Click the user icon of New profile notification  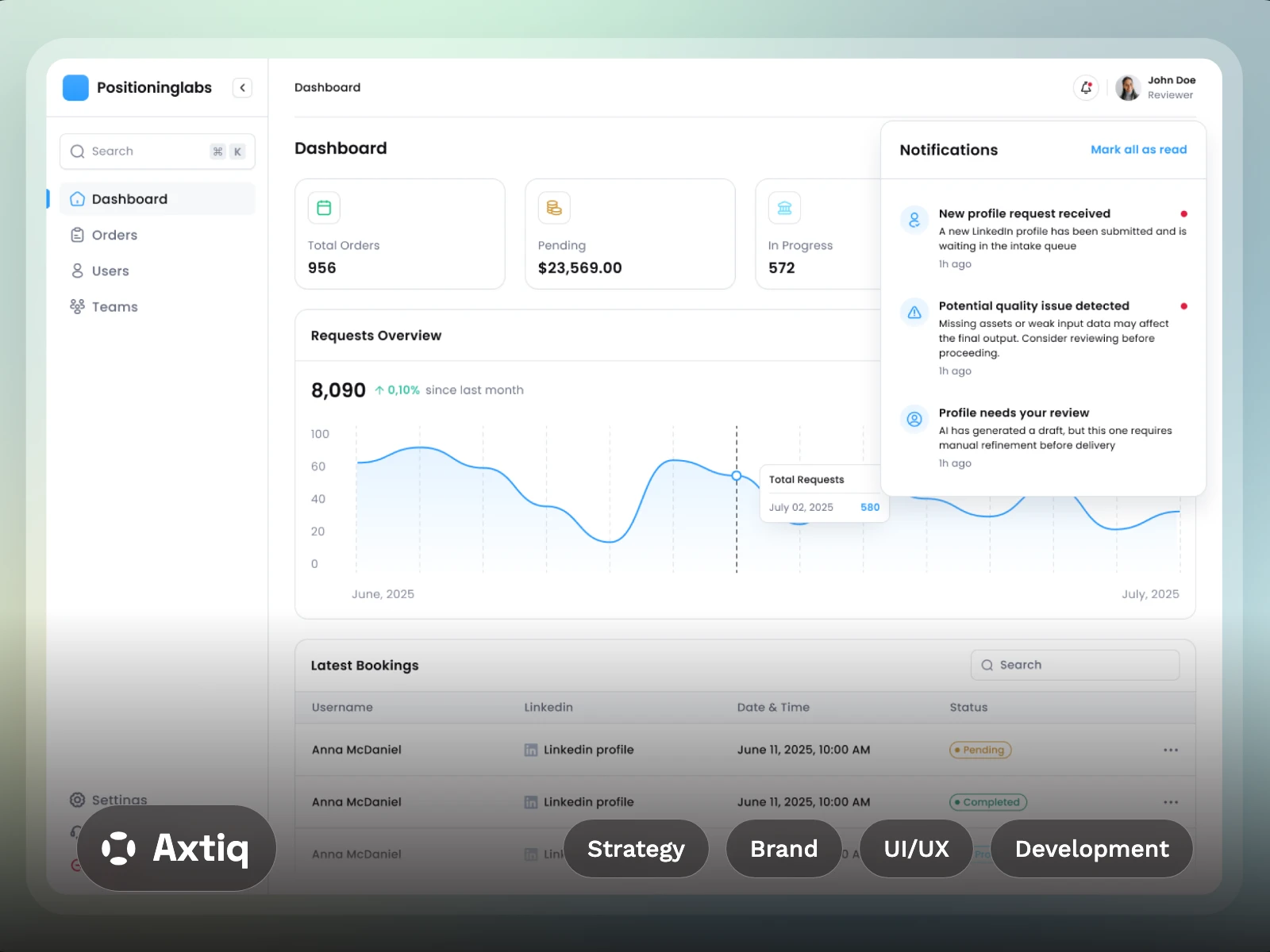click(914, 220)
